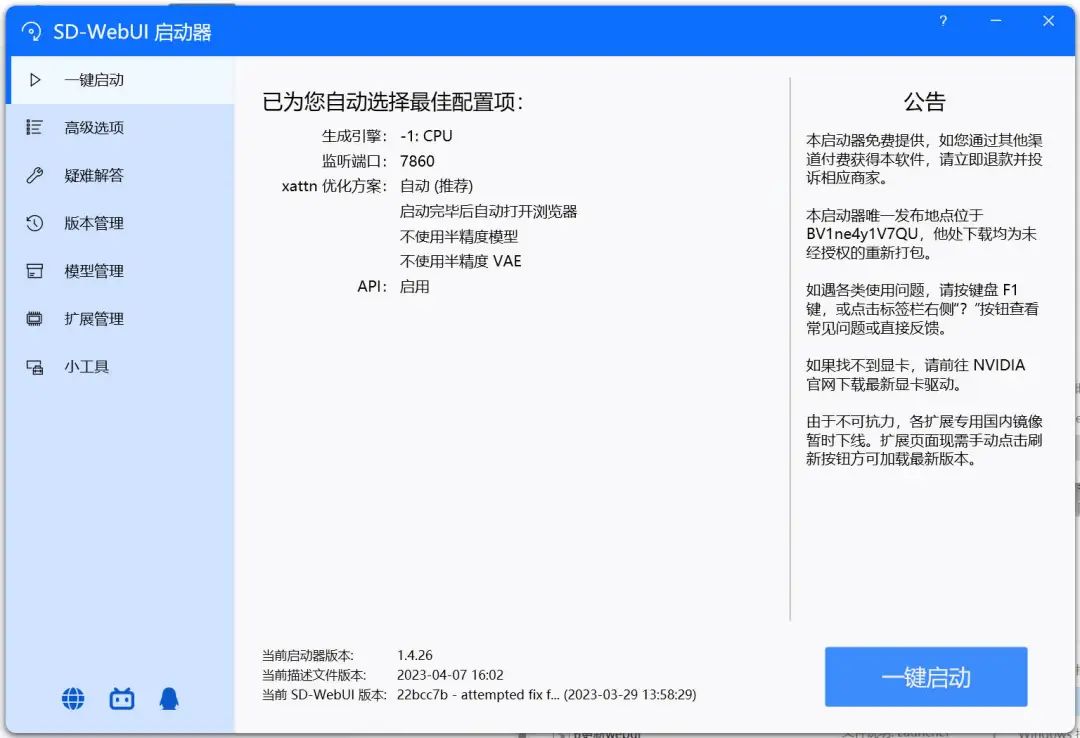Click the Bilibili TV icon
This screenshot has width=1080, height=738.
[120, 698]
